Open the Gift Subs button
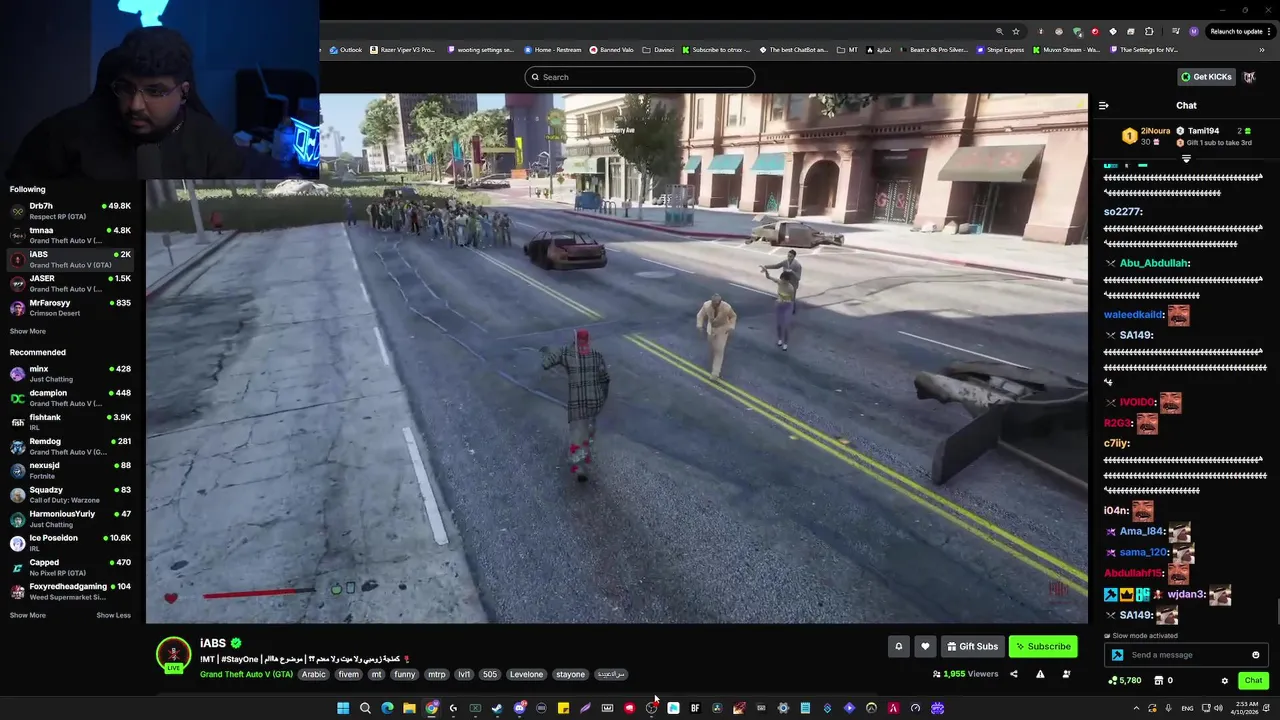Image resolution: width=1280 pixels, height=720 pixels. pos(972,646)
